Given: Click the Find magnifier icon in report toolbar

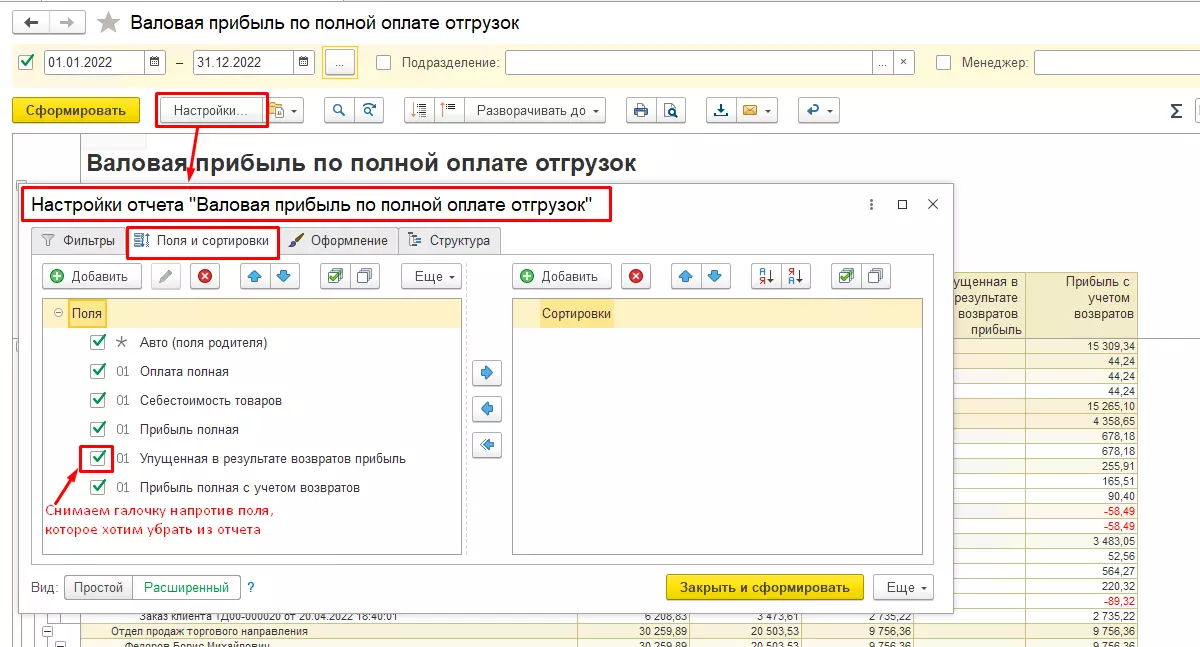Looking at the screenshot, I should click(340, 111).
